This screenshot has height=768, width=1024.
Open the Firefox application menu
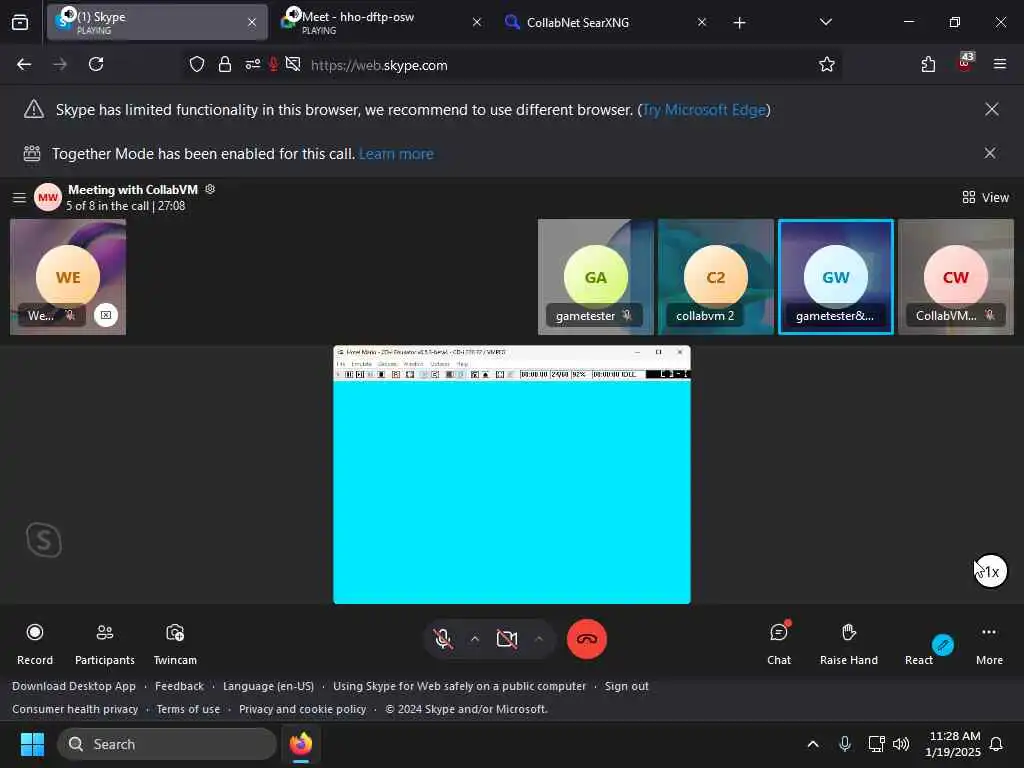click(x=1000, y=65)
